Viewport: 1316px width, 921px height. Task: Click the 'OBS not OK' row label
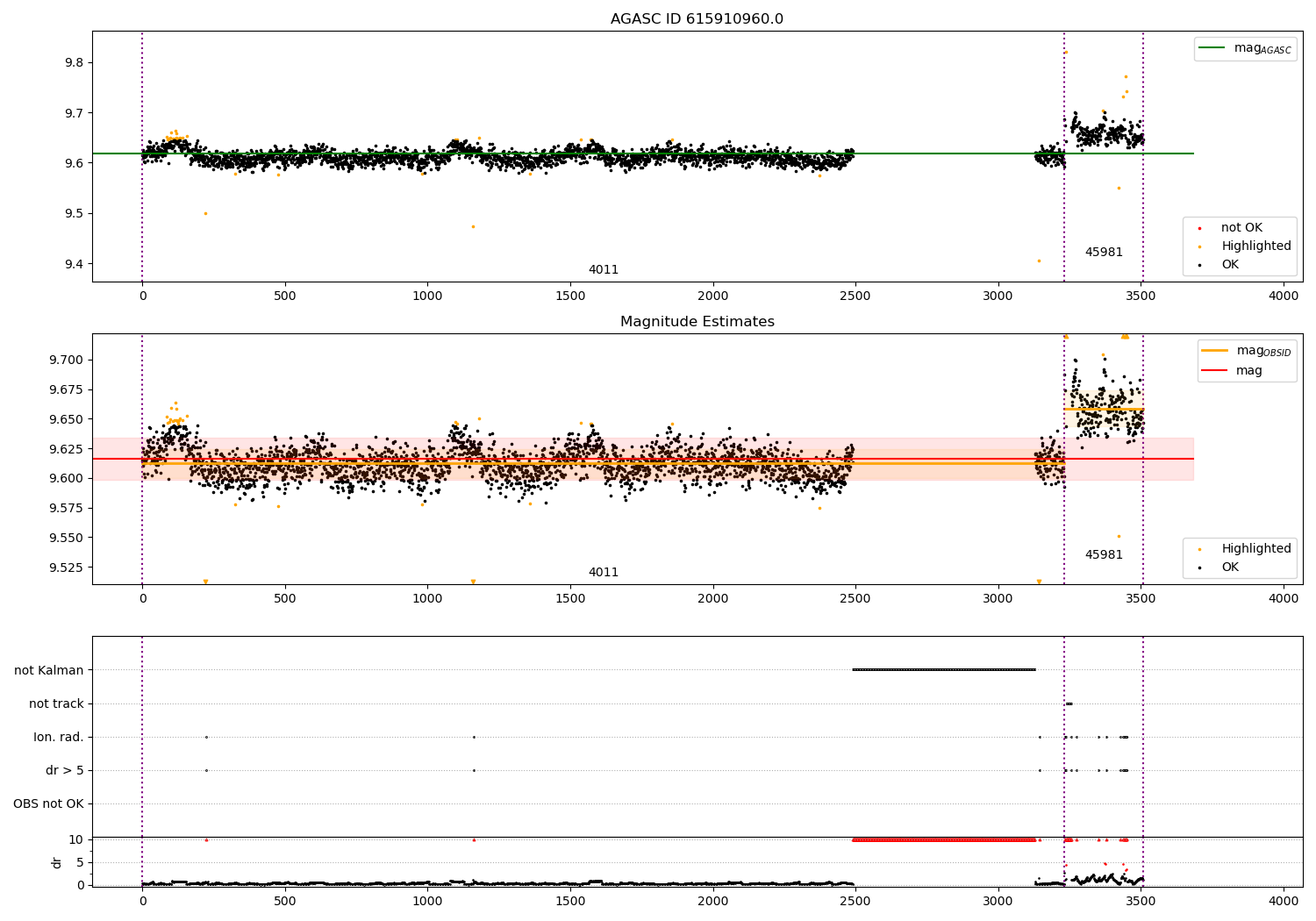pyautogui.click(x=48, y=804)
